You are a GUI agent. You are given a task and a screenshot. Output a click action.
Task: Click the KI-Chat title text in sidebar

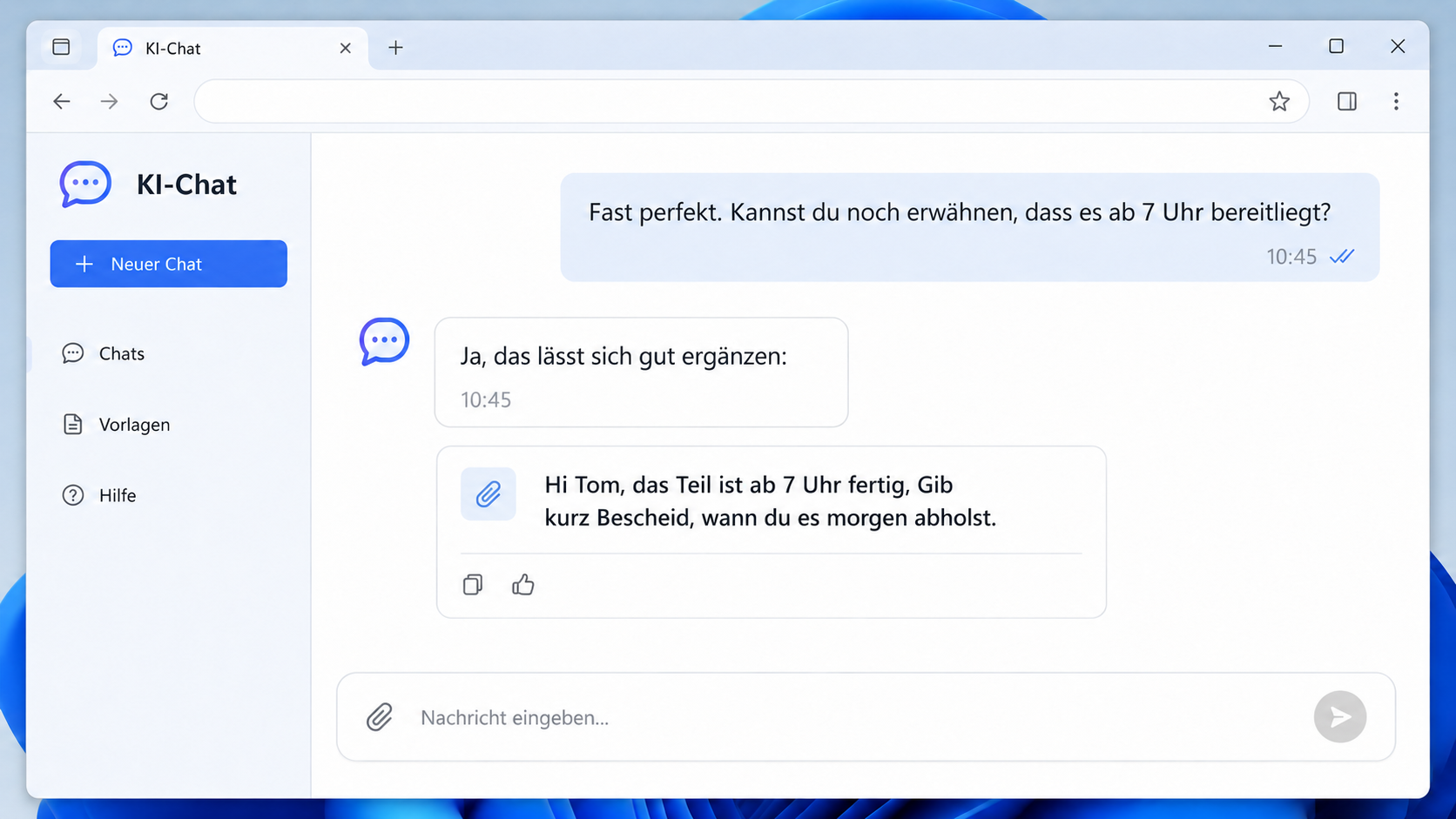tap(186, 185)
